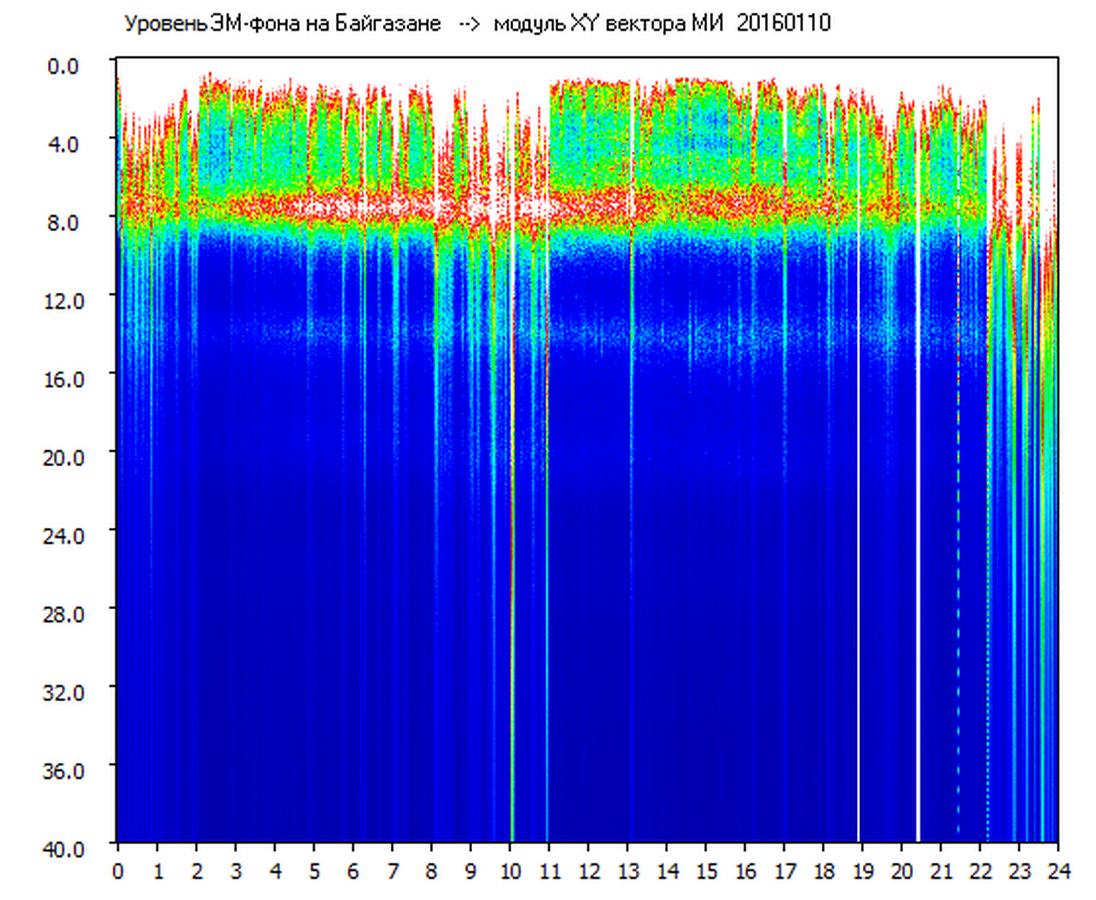Select hour 10 on the horizontal axis
The height and width of the screenshot is (900, 1096).
tap(510, 871)
